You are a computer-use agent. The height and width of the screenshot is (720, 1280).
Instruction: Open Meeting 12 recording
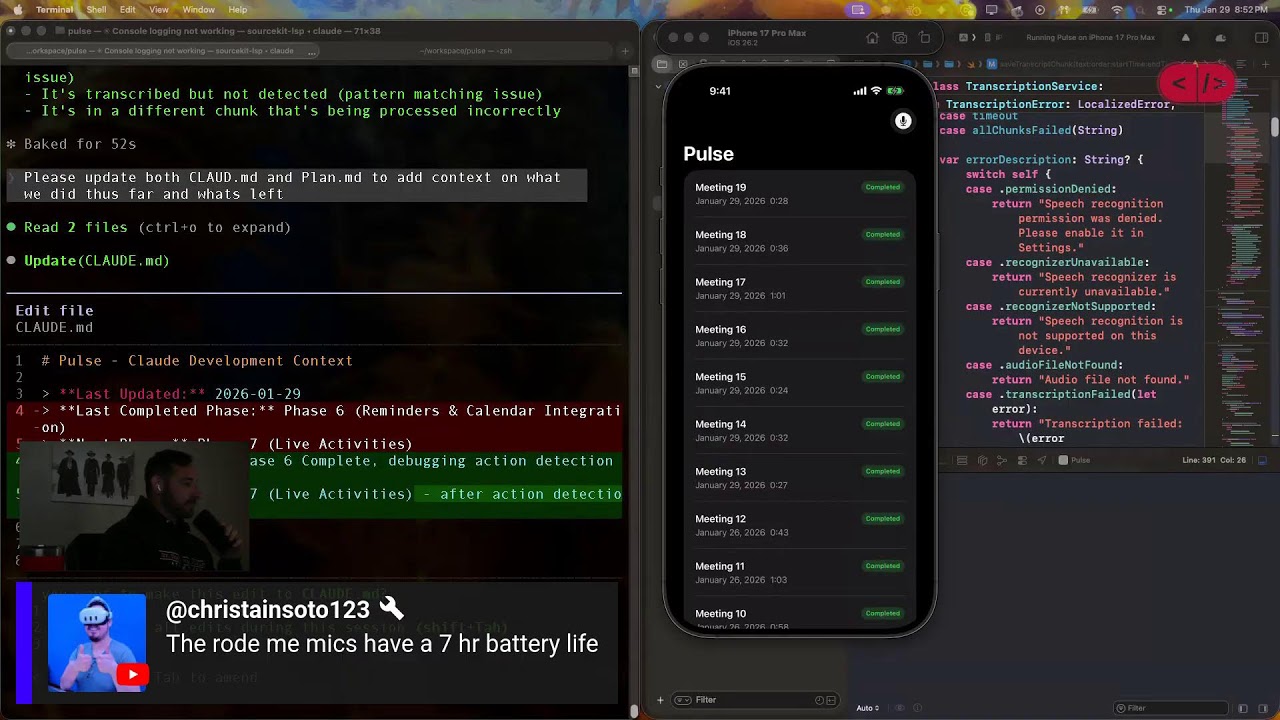(x=798, y=525)
